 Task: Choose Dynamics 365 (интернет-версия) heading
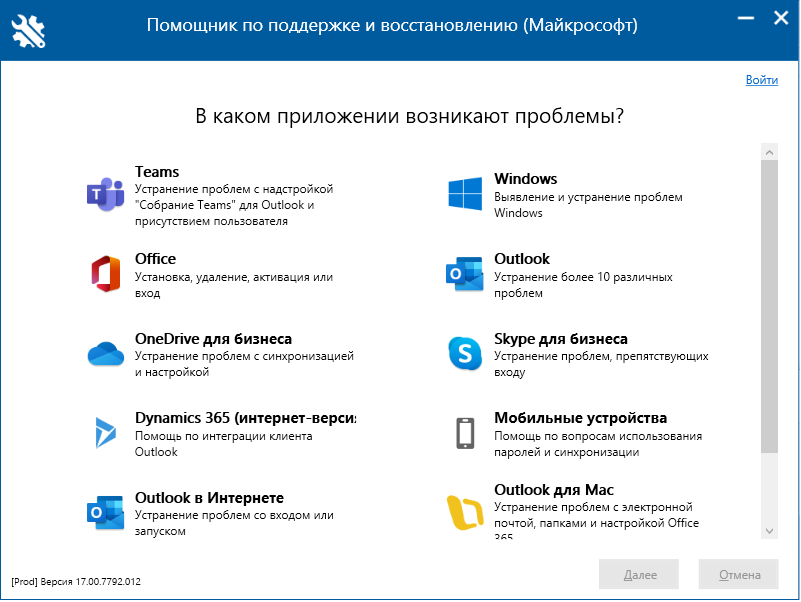click(x=246, y=418)
